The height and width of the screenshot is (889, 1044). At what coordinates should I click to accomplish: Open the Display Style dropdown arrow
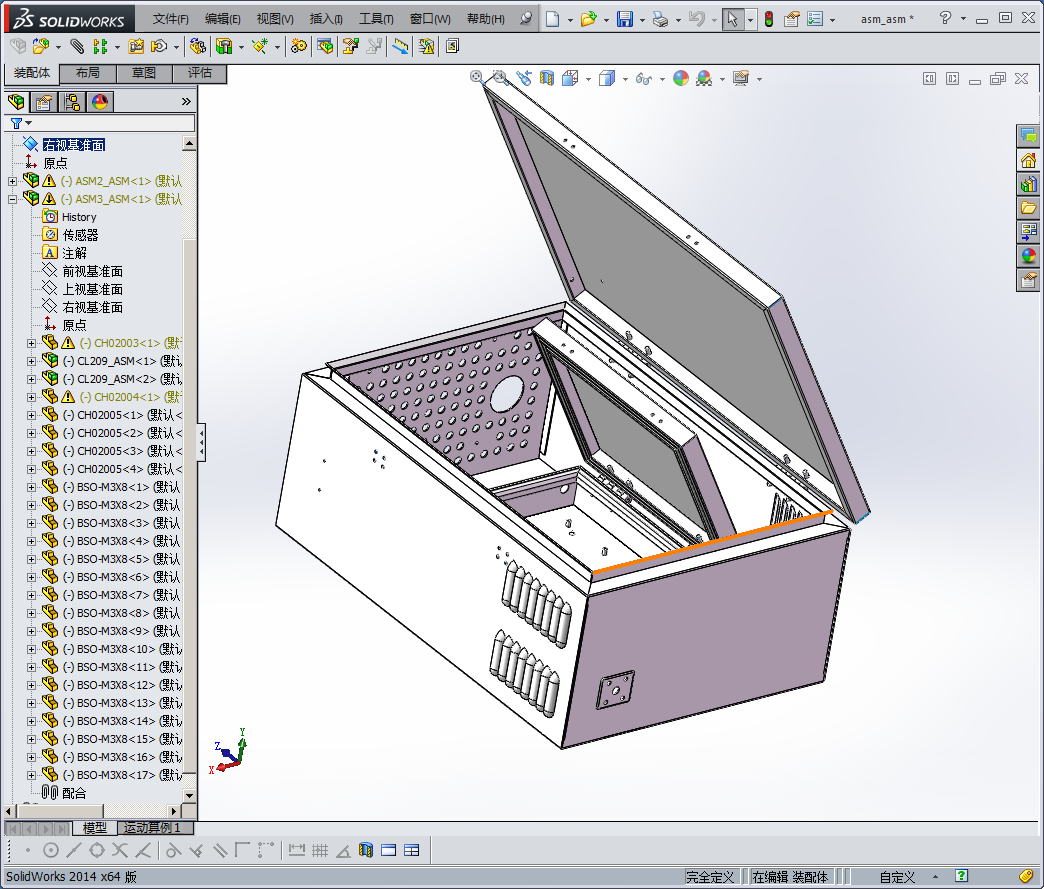coord(625,78)
